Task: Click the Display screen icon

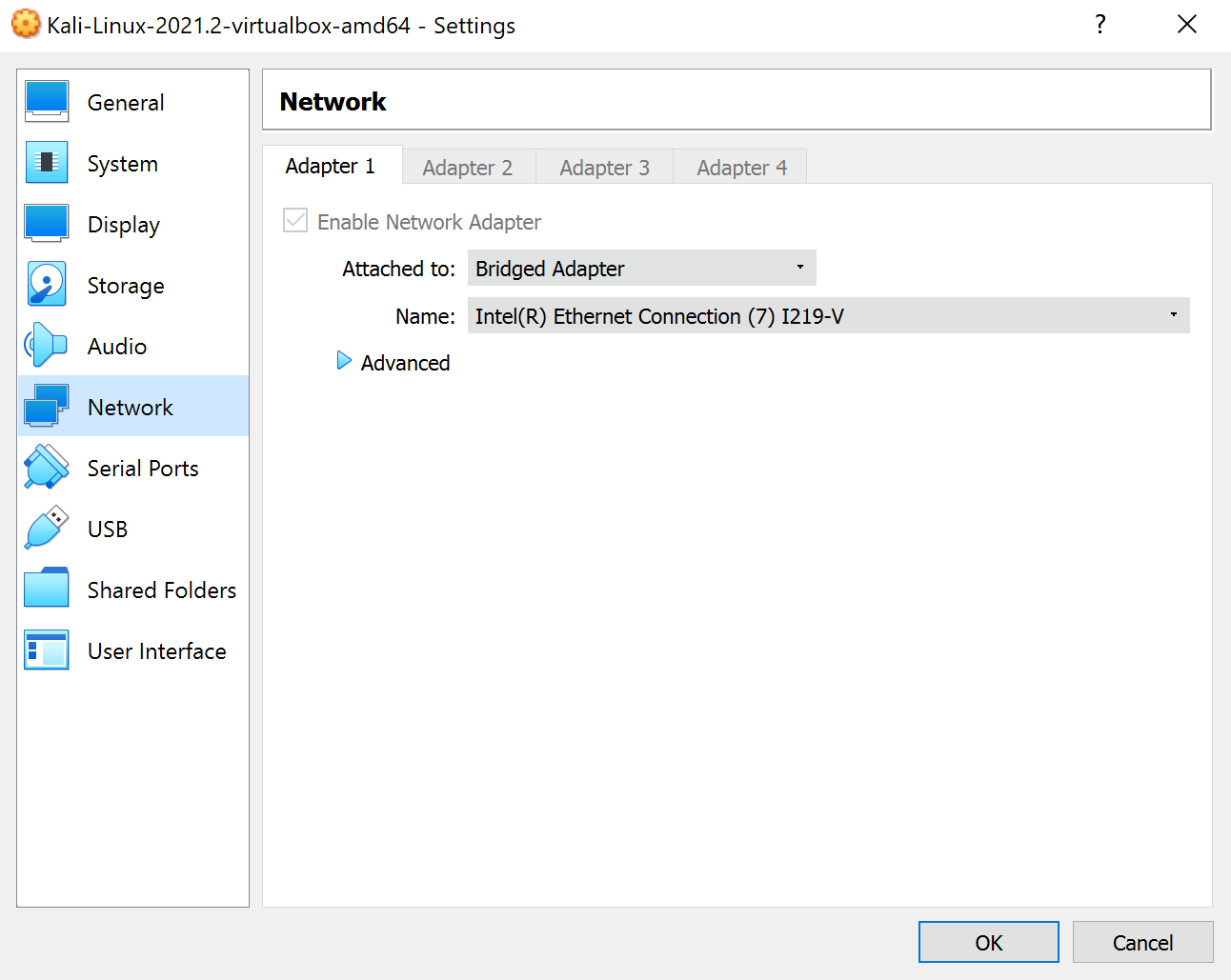Action: (47, 224)
